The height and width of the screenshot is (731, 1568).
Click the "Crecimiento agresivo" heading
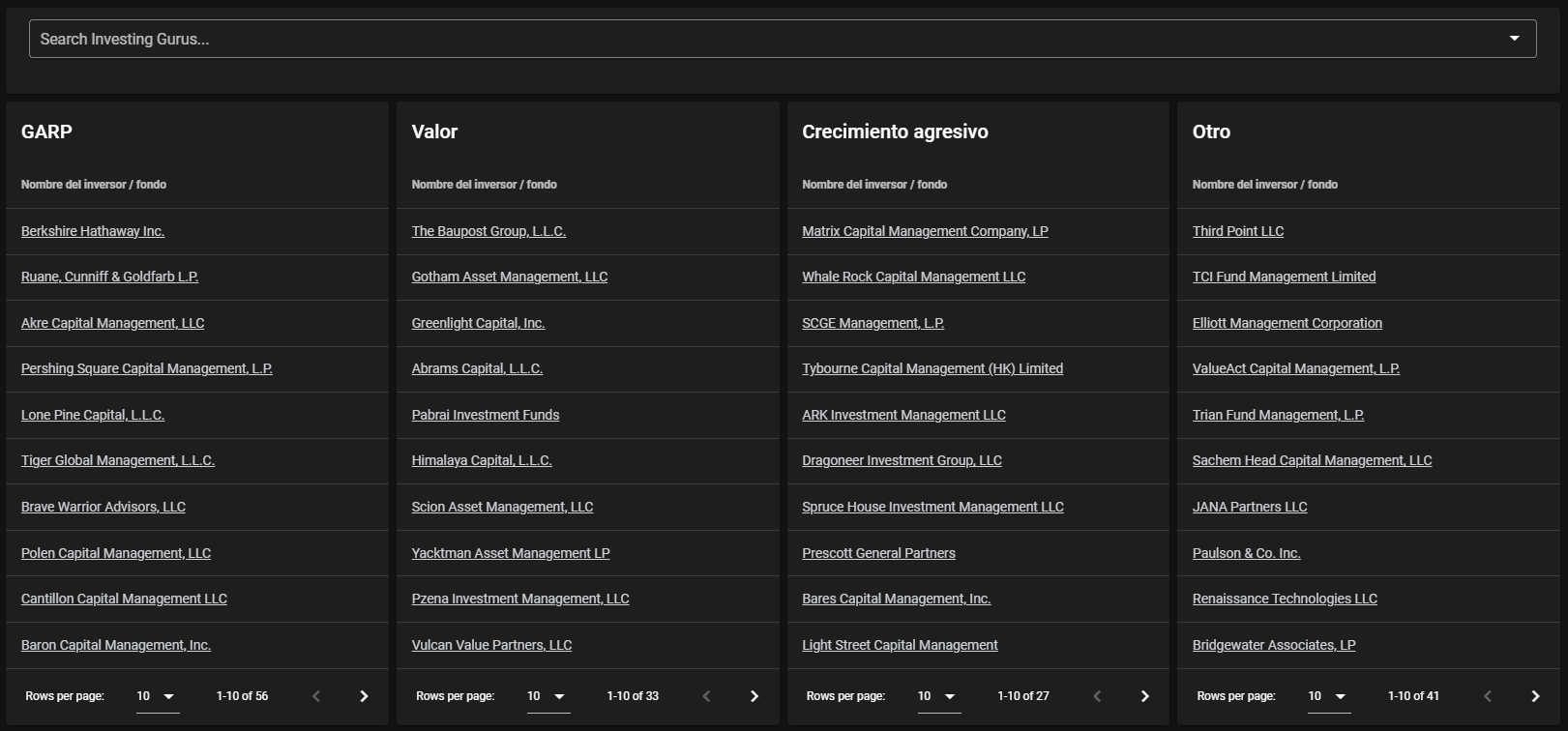pyautogui.click(x=895, y=132)
